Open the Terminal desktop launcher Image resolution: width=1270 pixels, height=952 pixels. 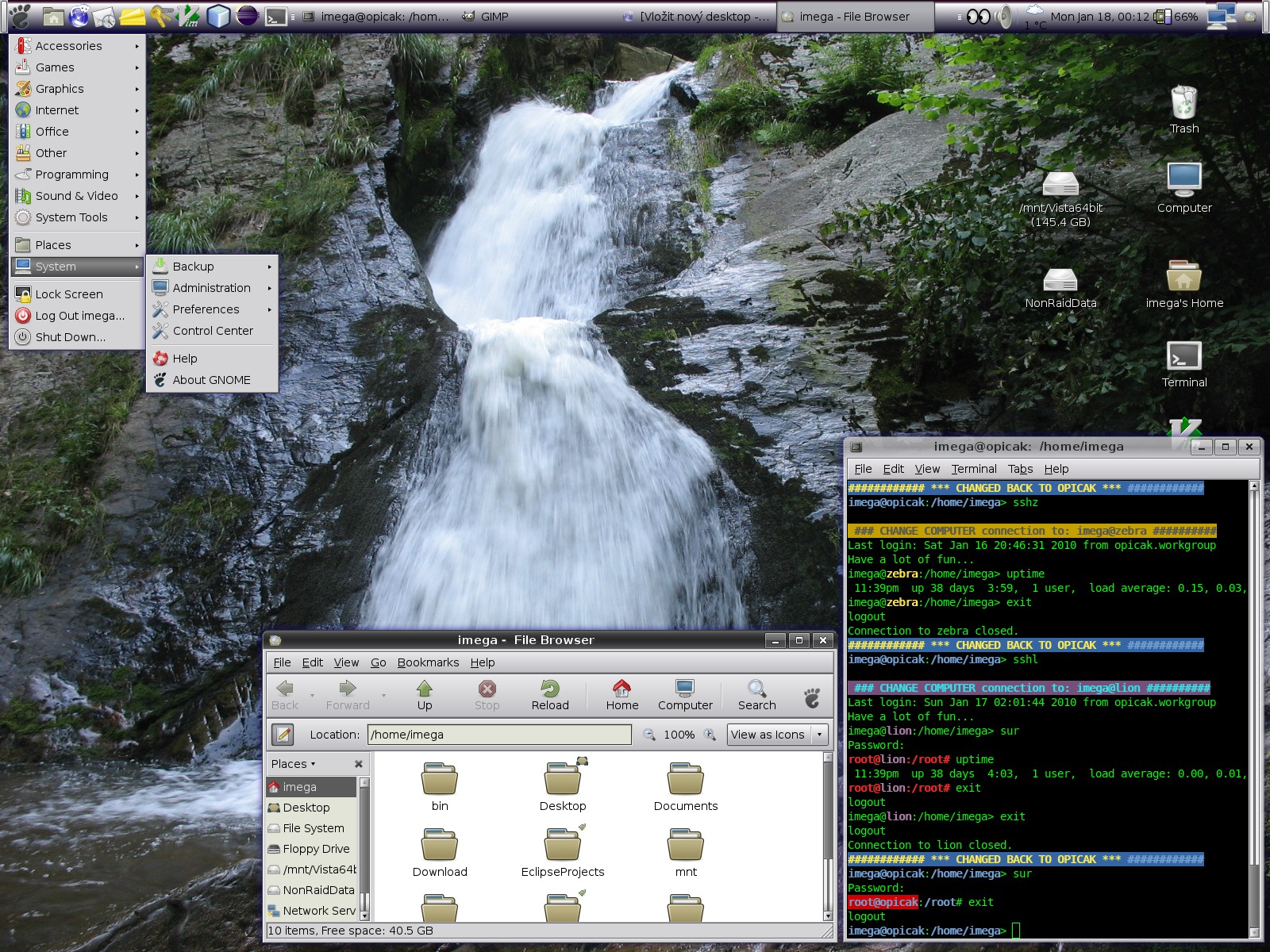(x=1183, y=357)
